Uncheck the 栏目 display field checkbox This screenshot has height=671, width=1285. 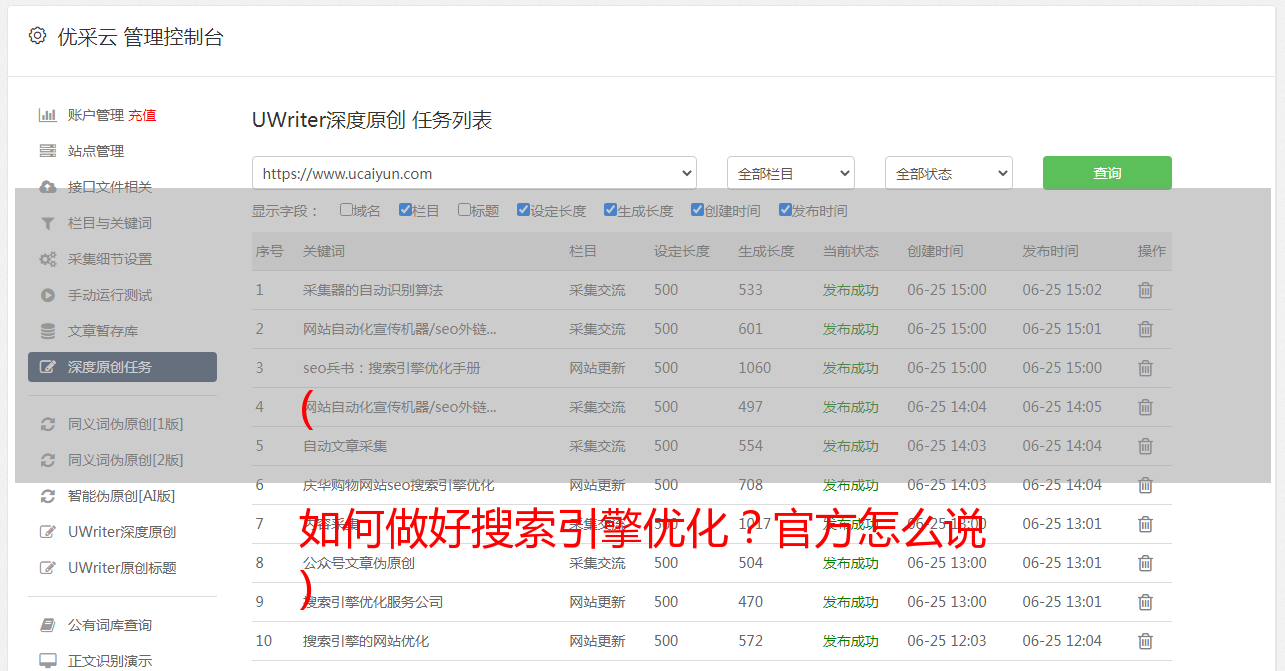pyautogui.click(x=405, y=210)
